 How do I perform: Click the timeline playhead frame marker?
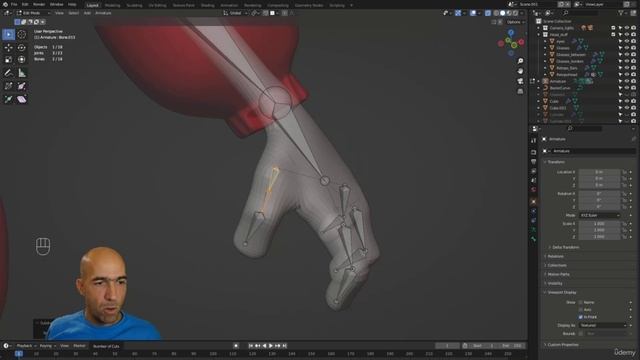tap(19, 353)
